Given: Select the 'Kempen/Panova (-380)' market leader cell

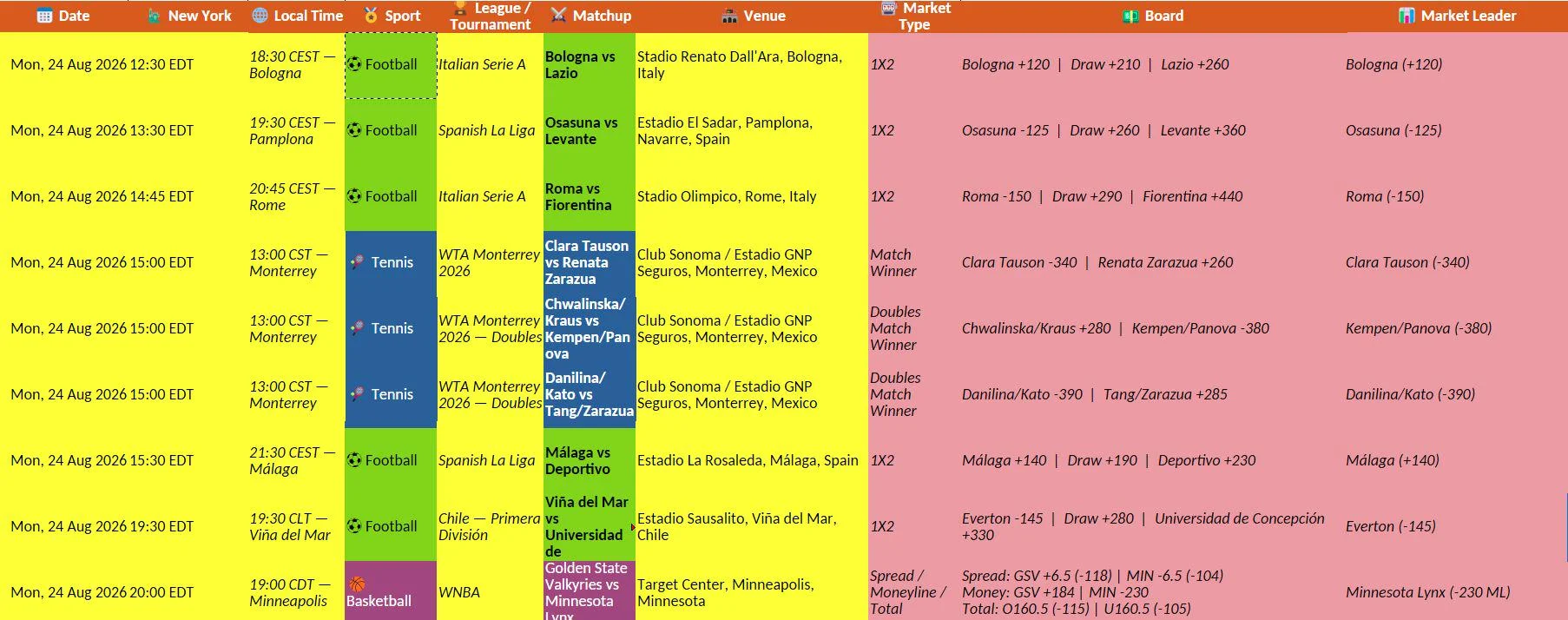Looking at the screenshot, I should 1456,328.
